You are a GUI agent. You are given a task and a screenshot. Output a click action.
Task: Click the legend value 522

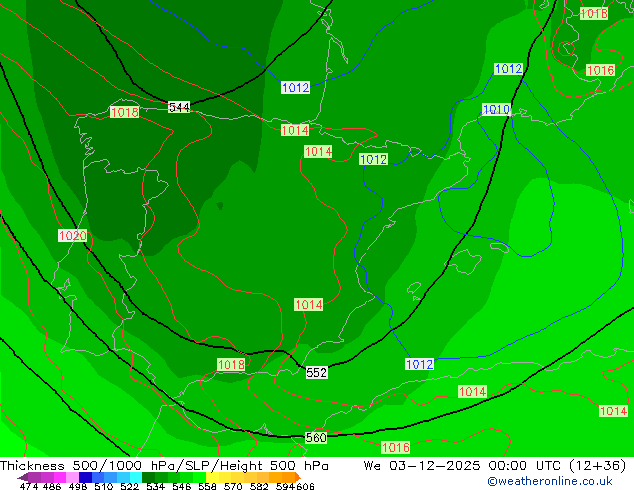coord(129,486)
